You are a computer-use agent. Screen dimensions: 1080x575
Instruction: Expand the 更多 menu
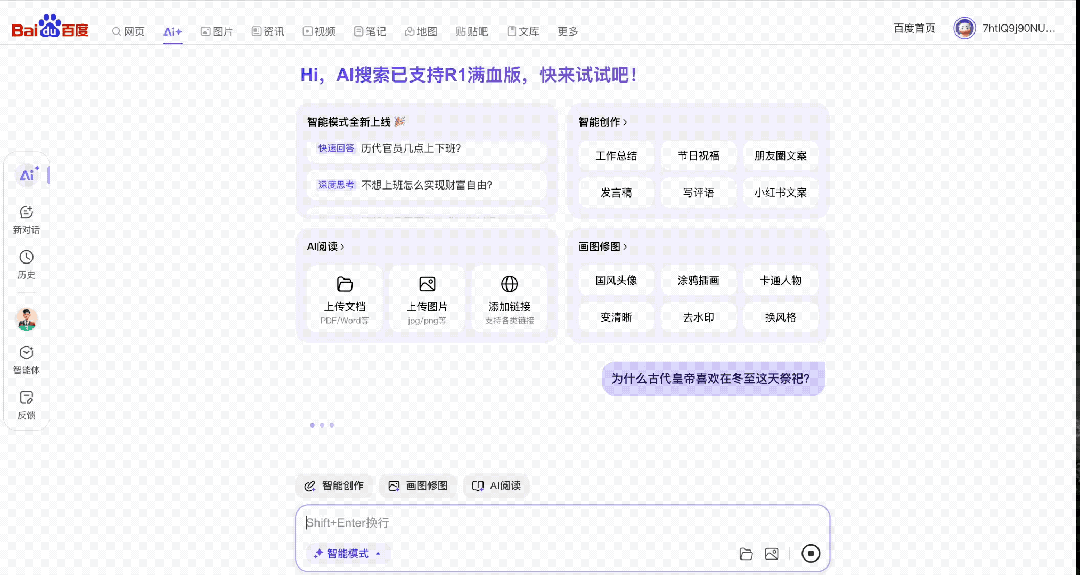[568, 31]
